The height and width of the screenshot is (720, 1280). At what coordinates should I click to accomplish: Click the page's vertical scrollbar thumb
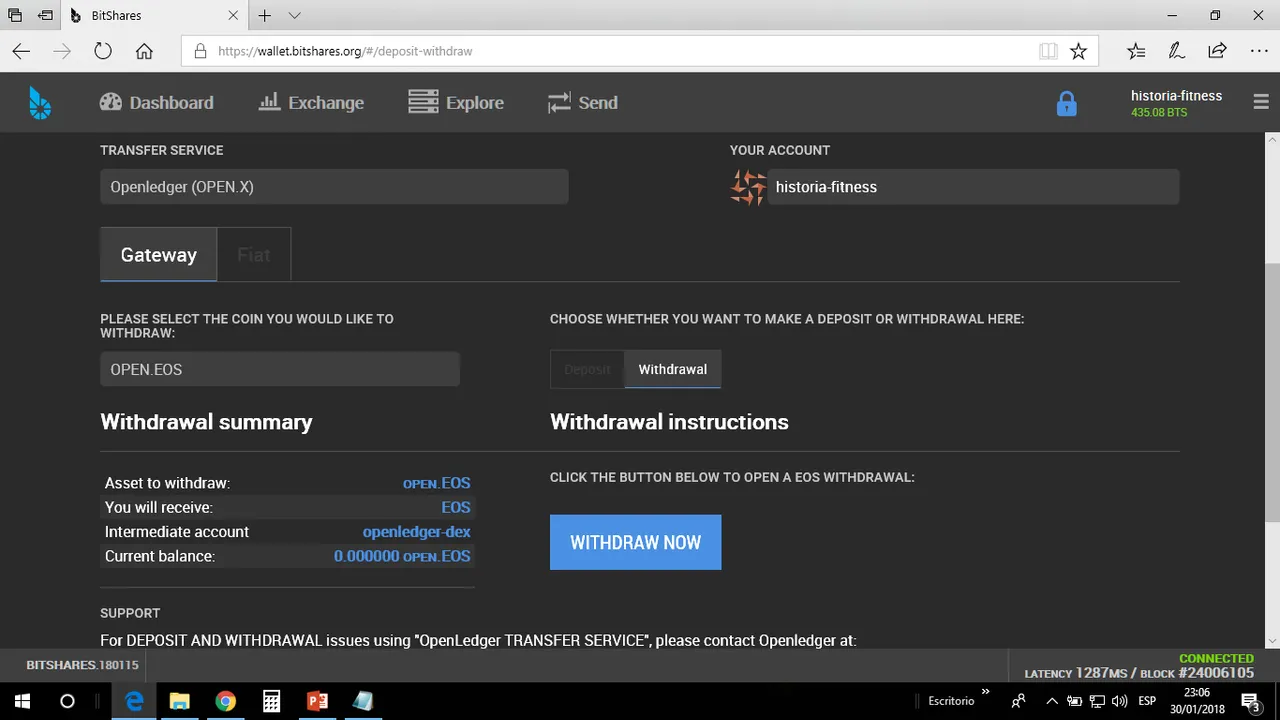coord(1272,392)
